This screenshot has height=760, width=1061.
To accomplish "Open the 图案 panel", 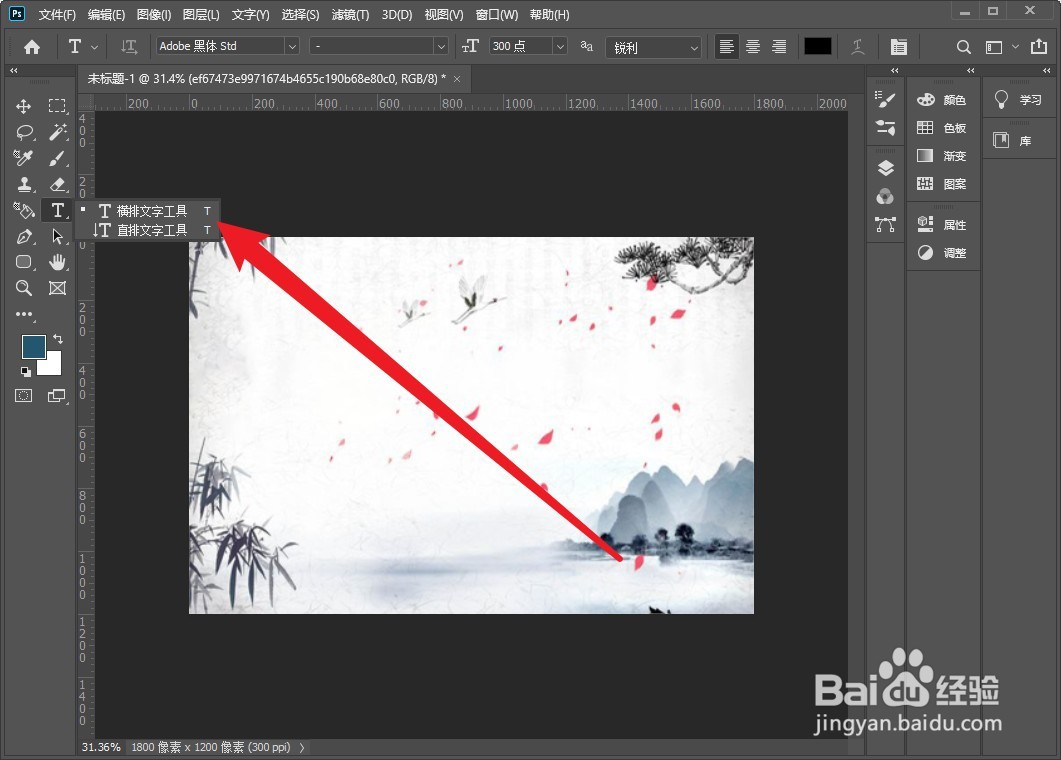I will click(x=942, y=183).
